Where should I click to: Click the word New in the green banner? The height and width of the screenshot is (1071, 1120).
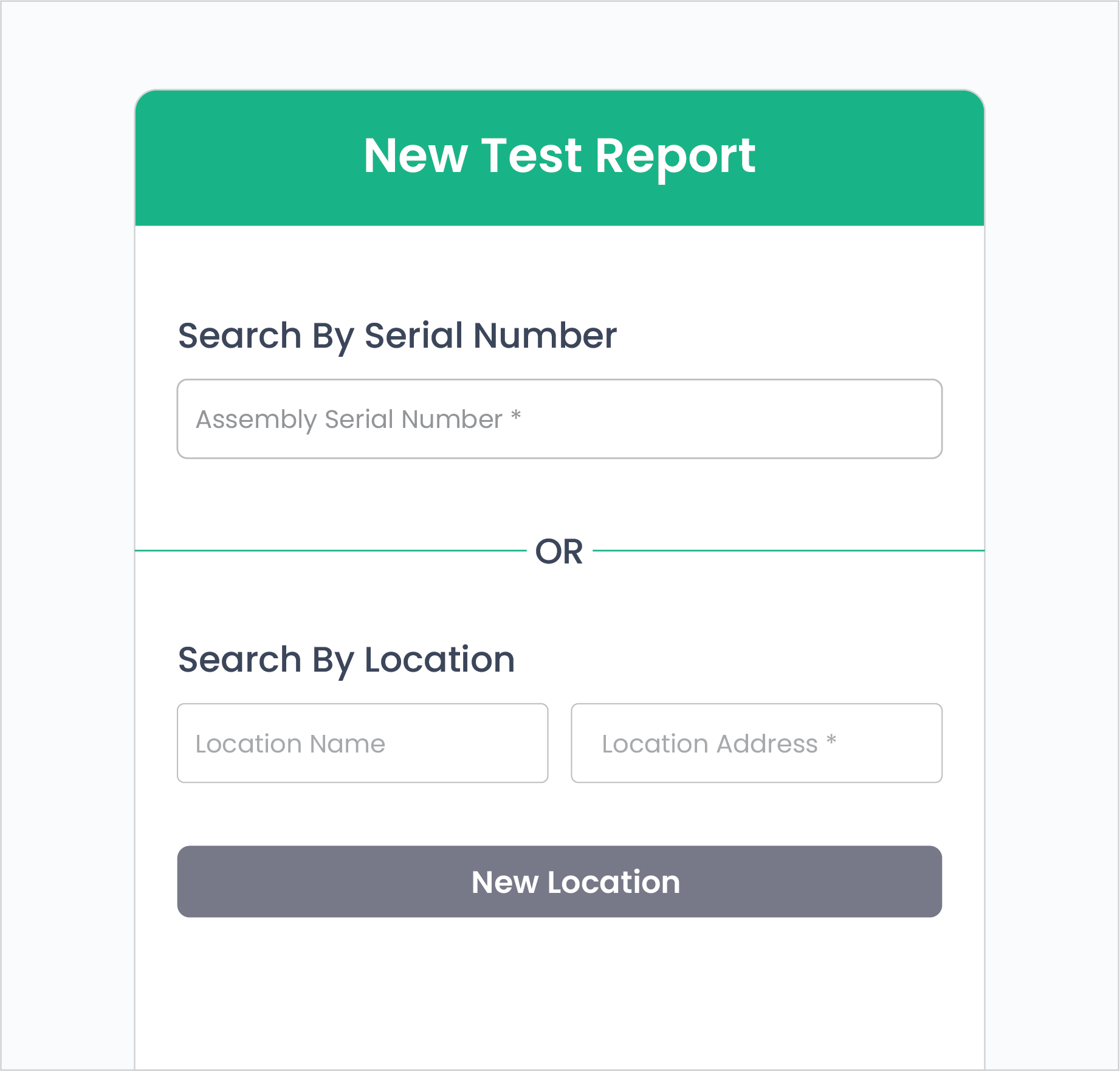point(416,156)
